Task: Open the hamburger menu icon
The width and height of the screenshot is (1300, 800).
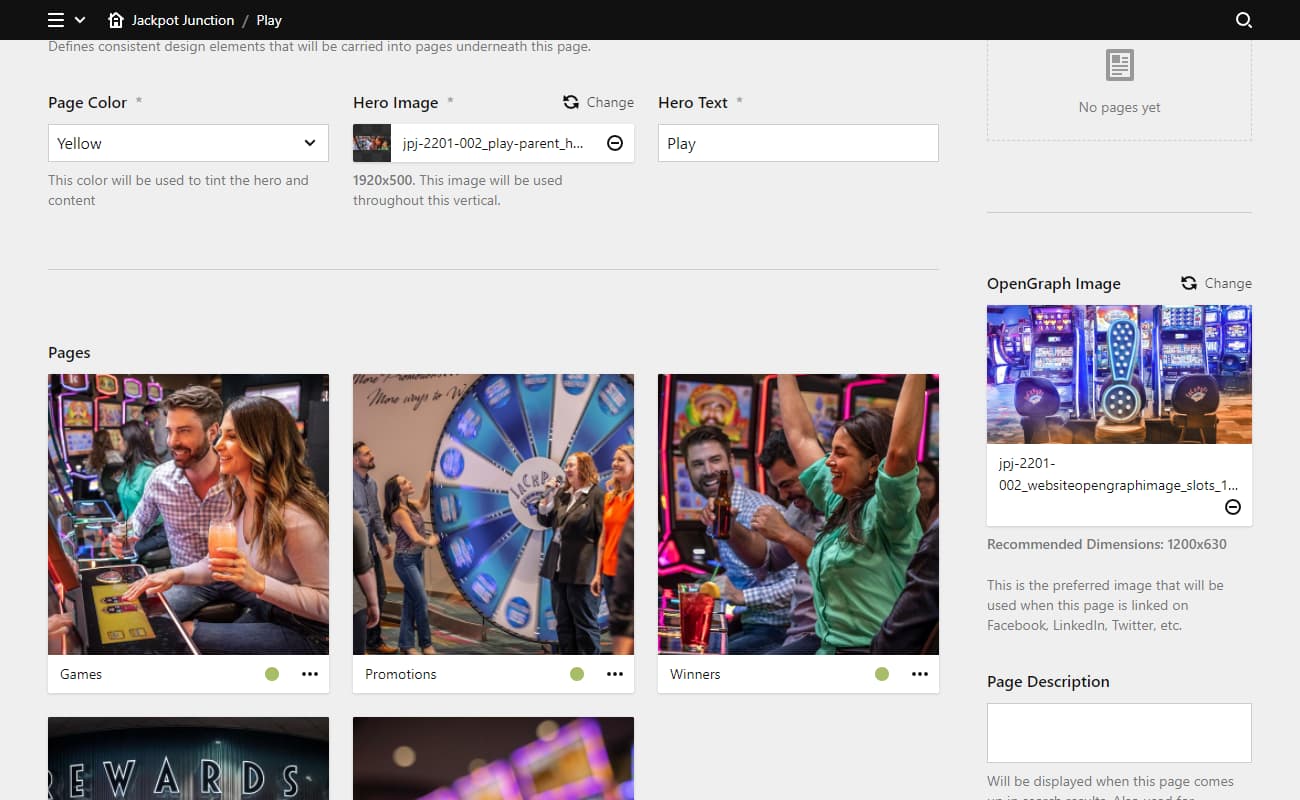Action: click(x=56, y=20)
